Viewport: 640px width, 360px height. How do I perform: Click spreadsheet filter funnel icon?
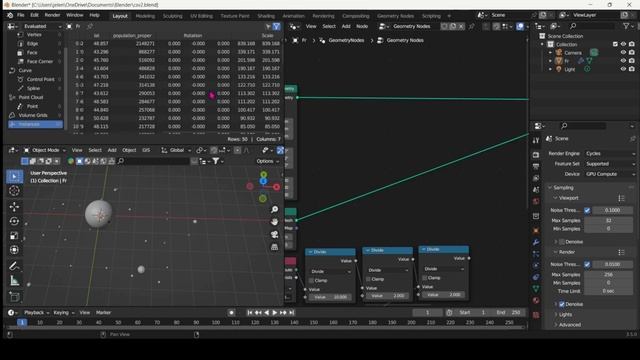click(x=276, y=27)
